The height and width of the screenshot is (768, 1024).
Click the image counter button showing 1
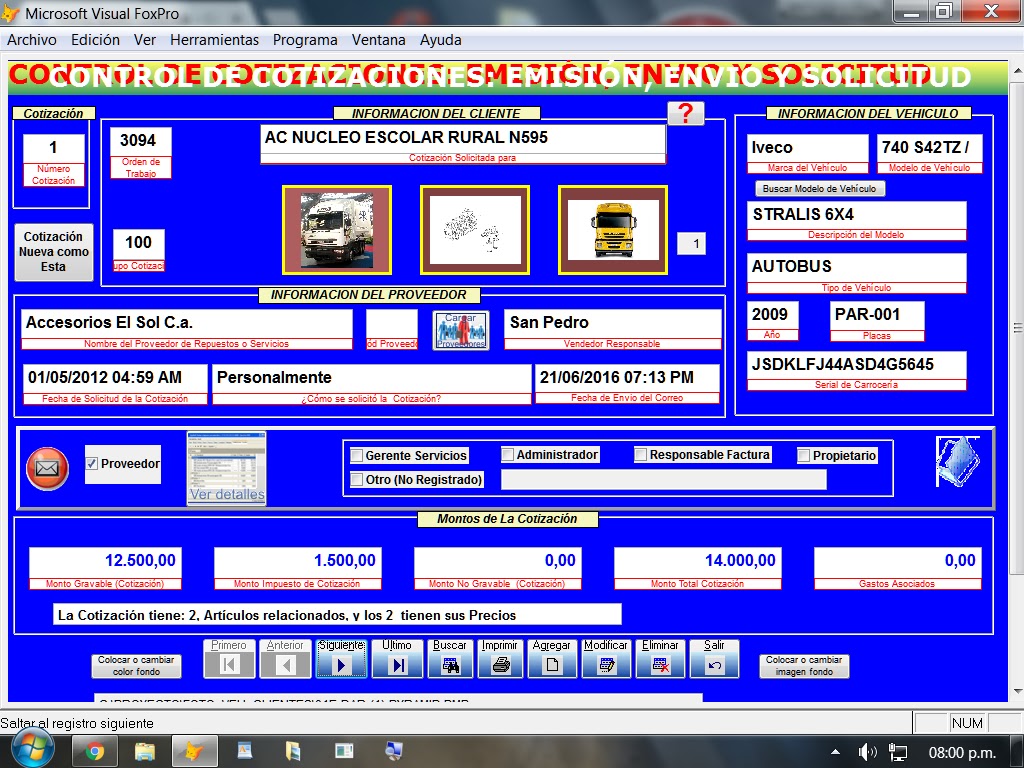tap(691, 244)
